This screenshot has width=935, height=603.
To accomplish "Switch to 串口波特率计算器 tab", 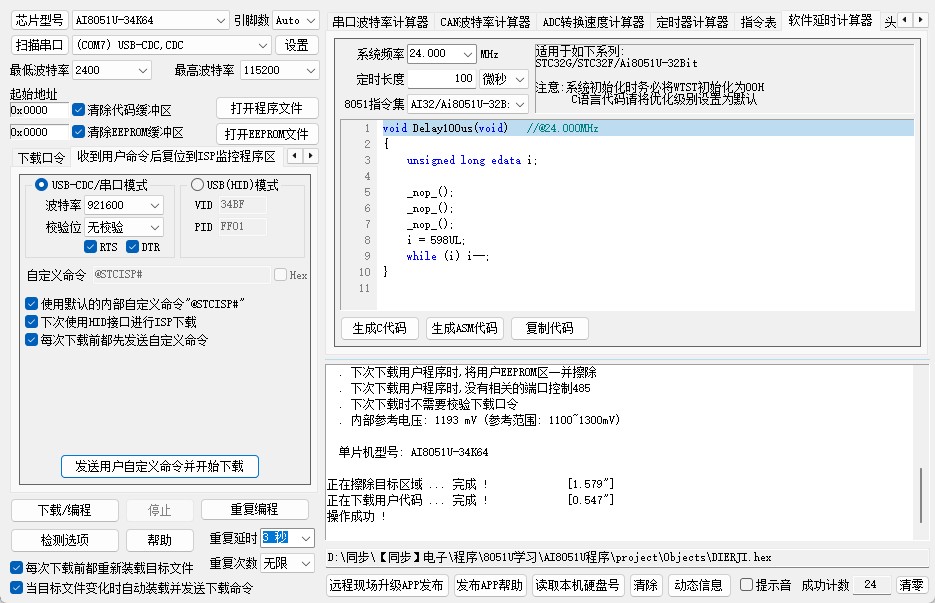I will coord(380,22).
